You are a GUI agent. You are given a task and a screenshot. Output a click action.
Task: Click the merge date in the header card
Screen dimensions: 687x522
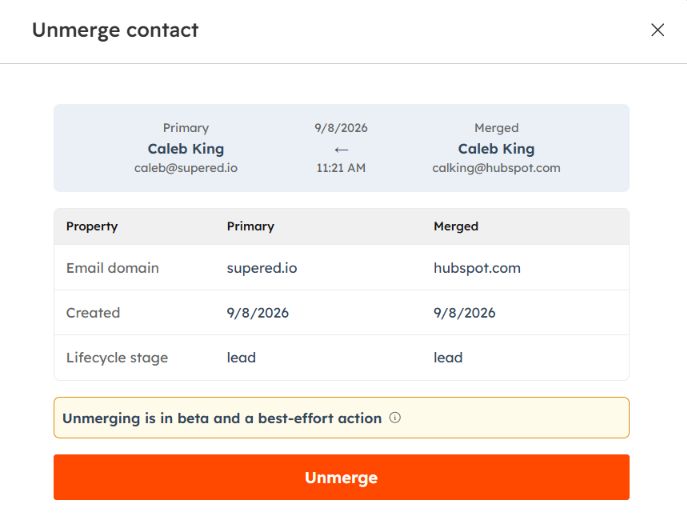tap(341, 128)
